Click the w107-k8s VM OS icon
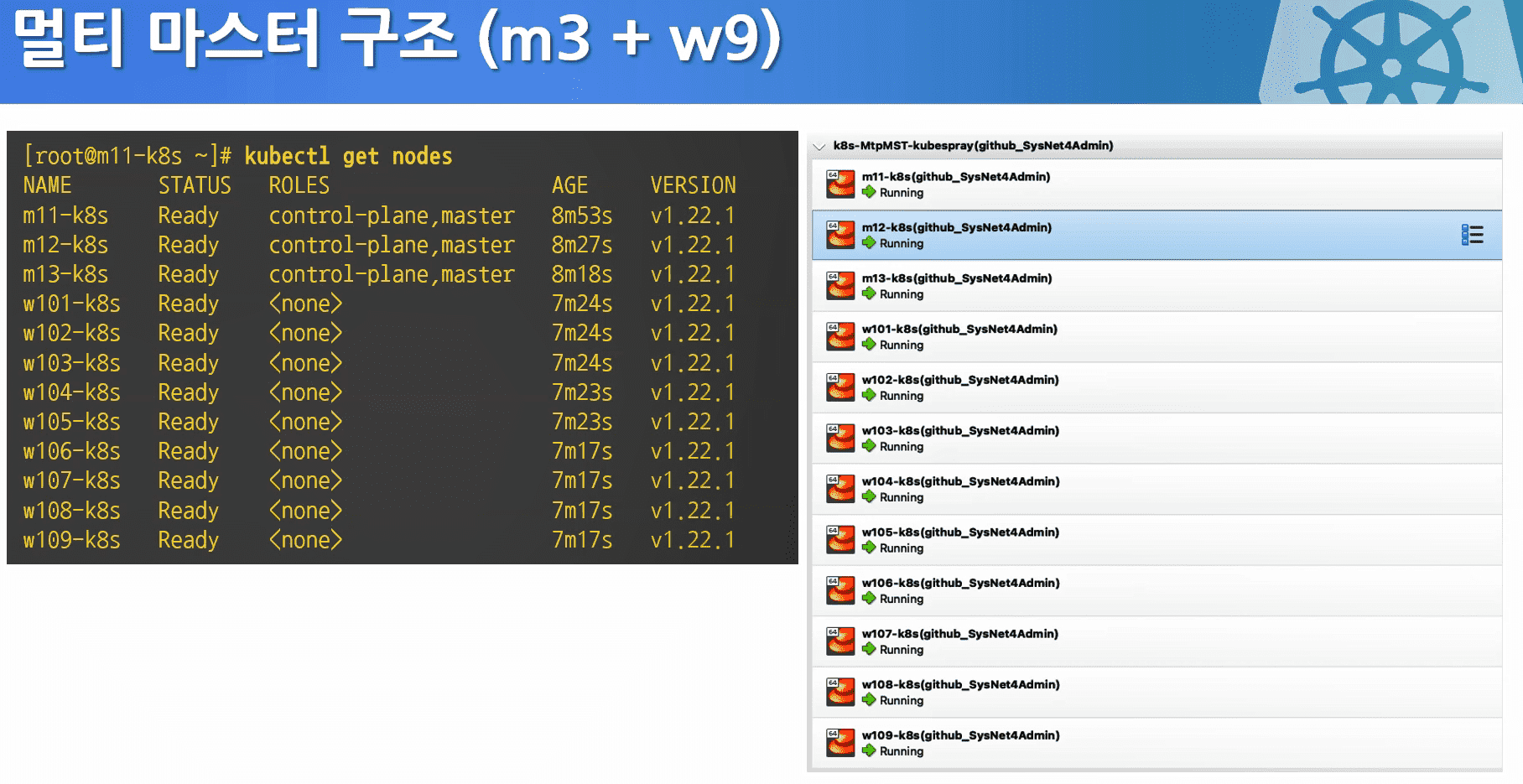This screenshot has height=784, width=1523. pos(840,641)
